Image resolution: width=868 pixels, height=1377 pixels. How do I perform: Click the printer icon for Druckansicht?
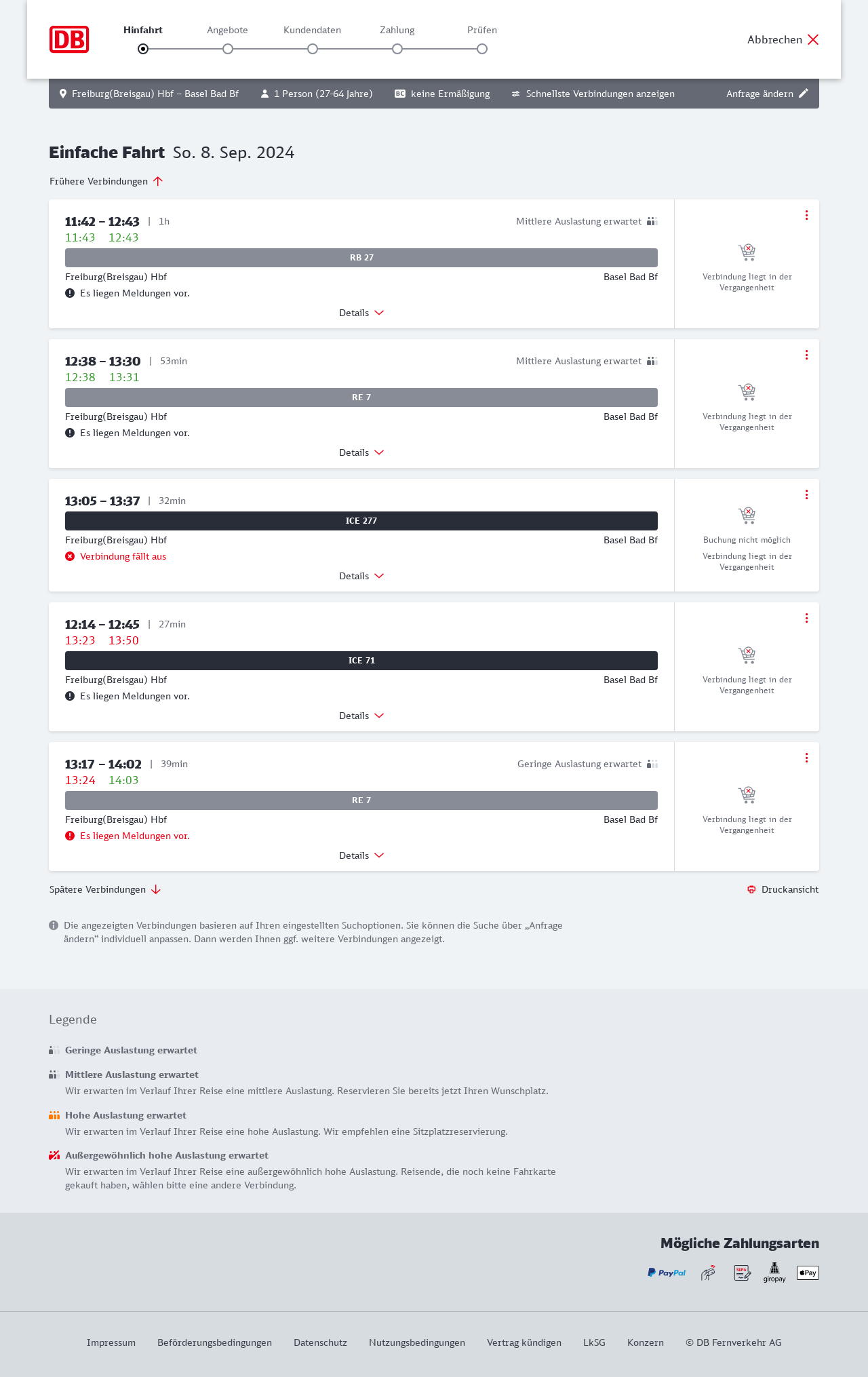coord(751,889)
